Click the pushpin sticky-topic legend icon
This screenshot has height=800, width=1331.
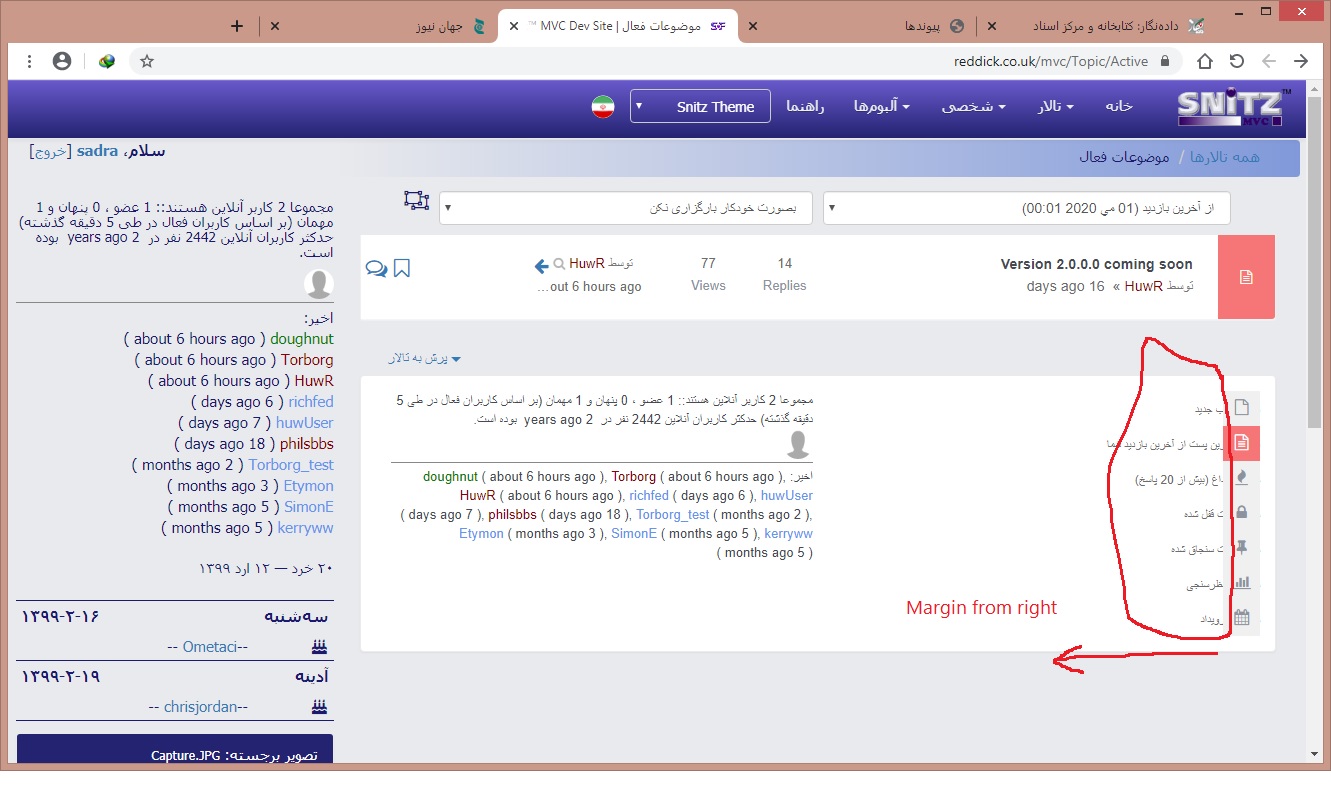1242,548
